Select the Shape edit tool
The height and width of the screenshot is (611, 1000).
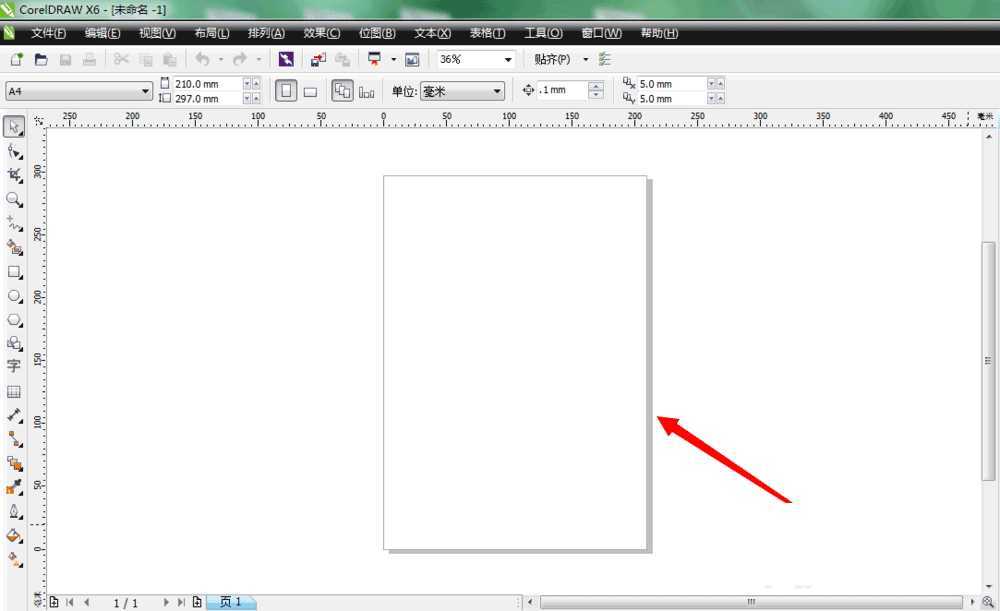14,151
